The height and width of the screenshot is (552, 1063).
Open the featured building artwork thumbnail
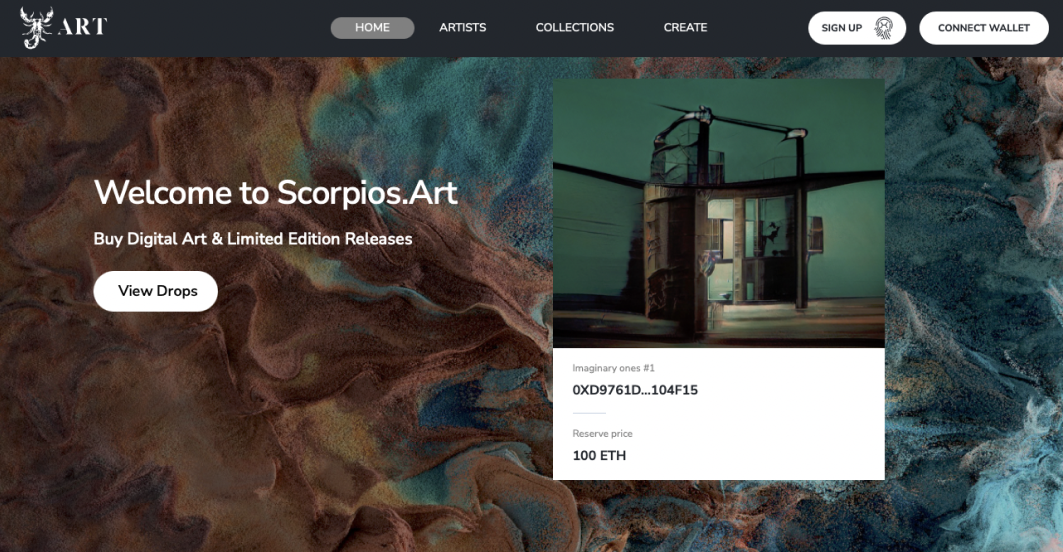[719, 213]
